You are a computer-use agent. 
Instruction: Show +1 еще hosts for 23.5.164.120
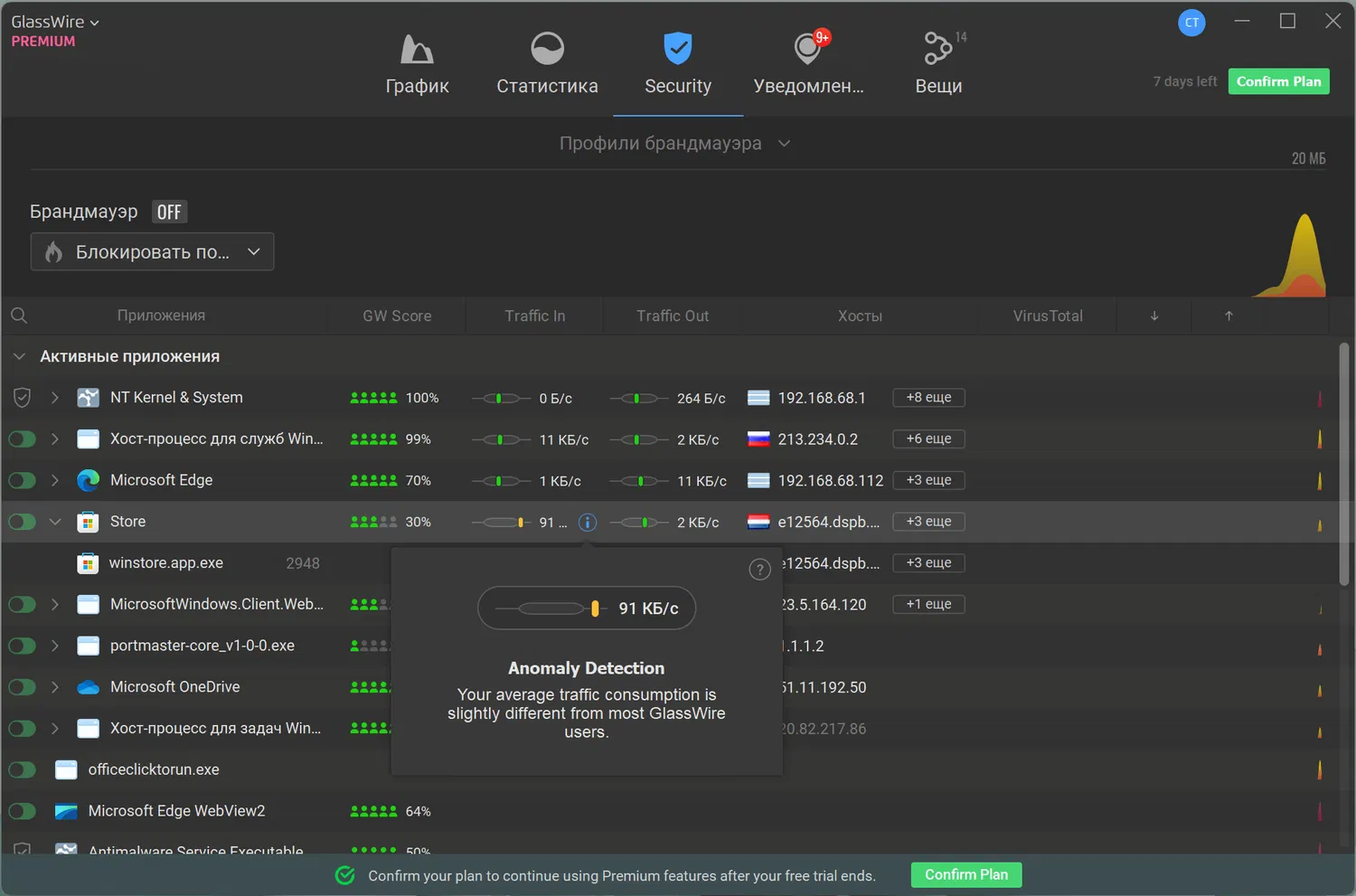coord(928,604)
